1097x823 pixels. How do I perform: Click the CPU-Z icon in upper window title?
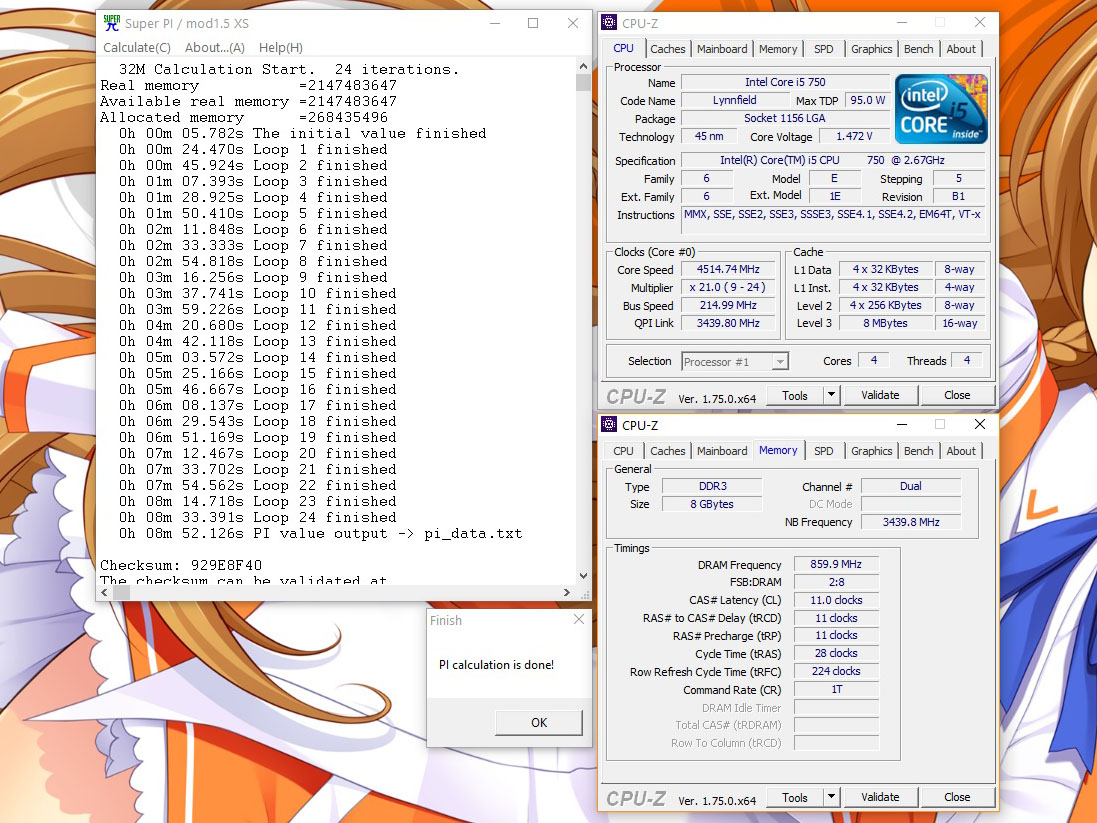coord(609,22)
